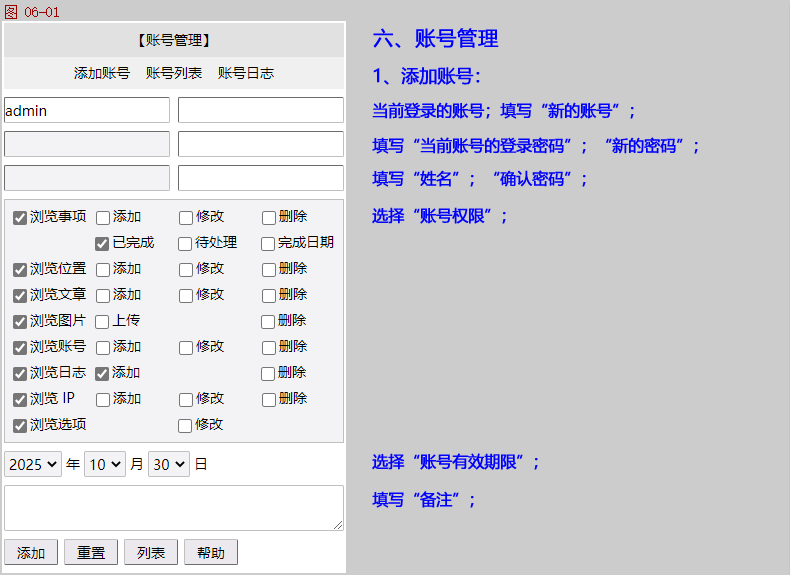Click the 帮助 button
This screenshot has height=575, width=790.
(x=211, y=553)
